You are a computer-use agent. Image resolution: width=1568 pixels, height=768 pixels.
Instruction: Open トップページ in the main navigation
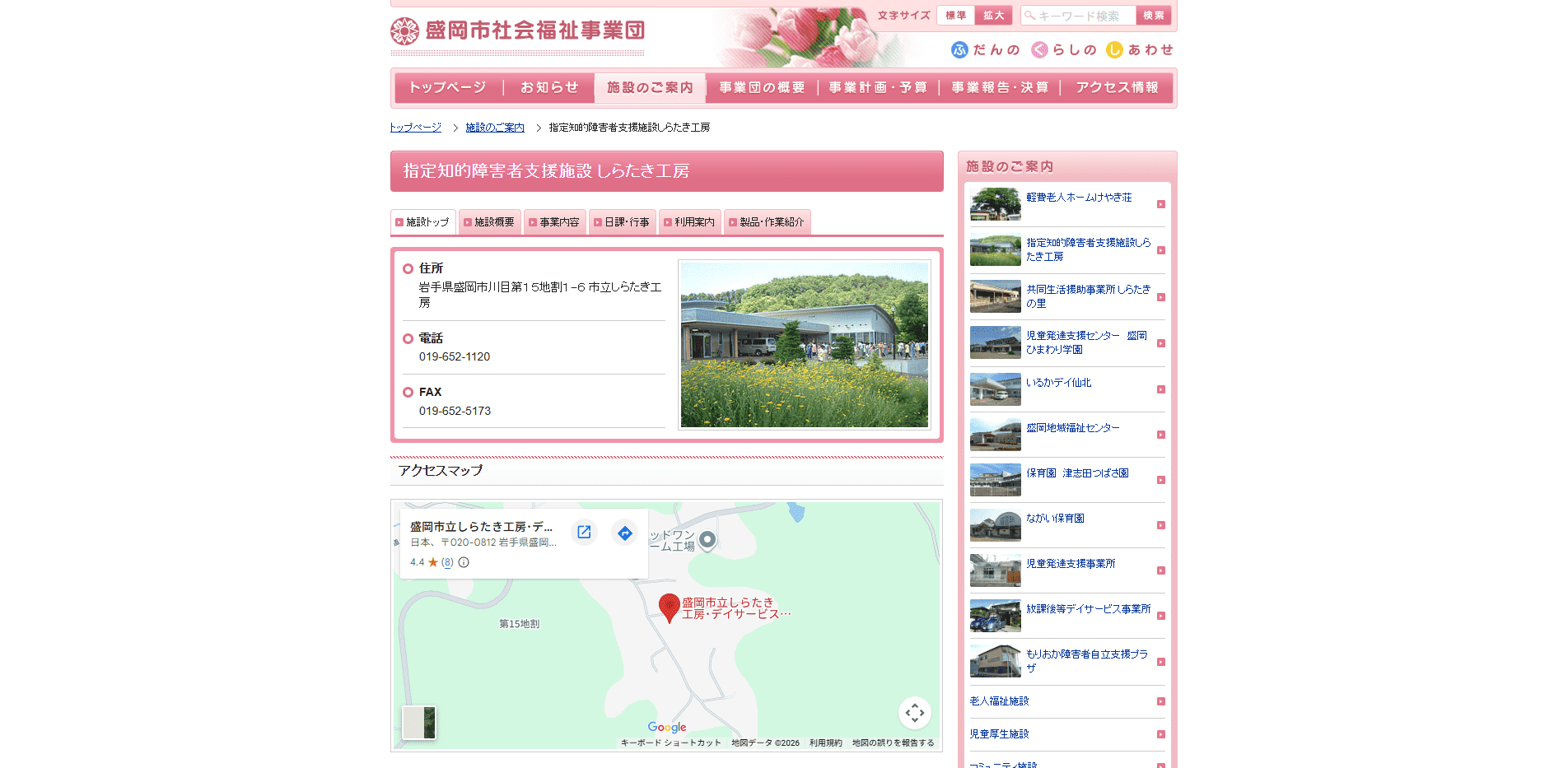click(x=447, y=87)
